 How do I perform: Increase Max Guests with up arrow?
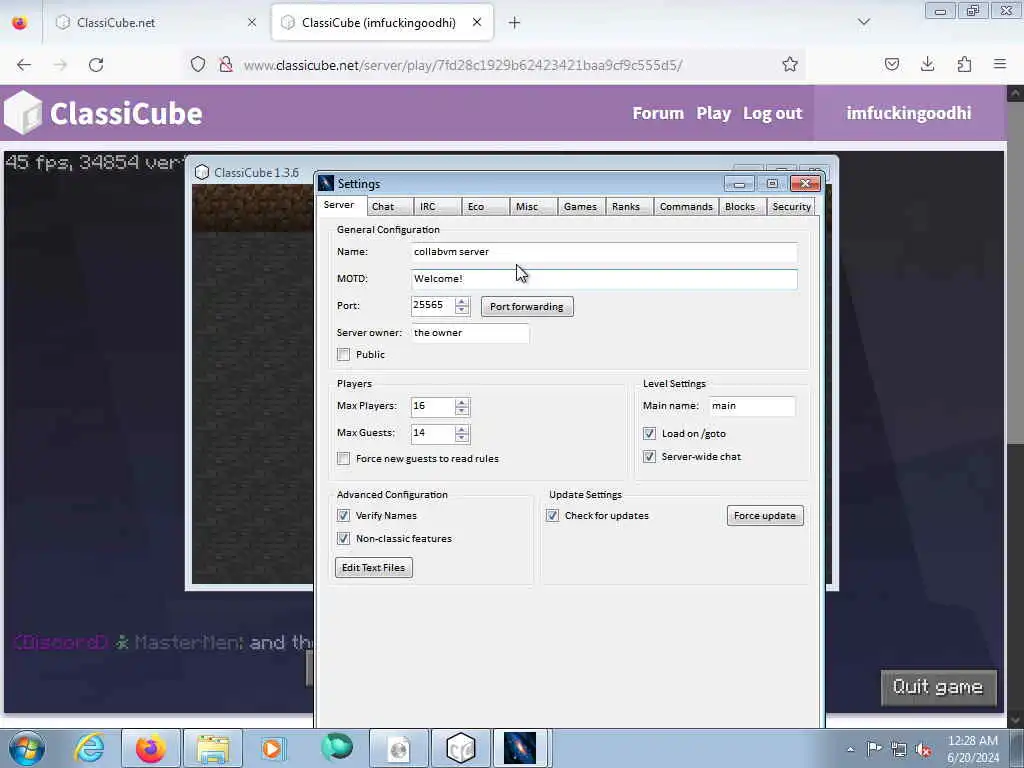[x=462, y=429]
